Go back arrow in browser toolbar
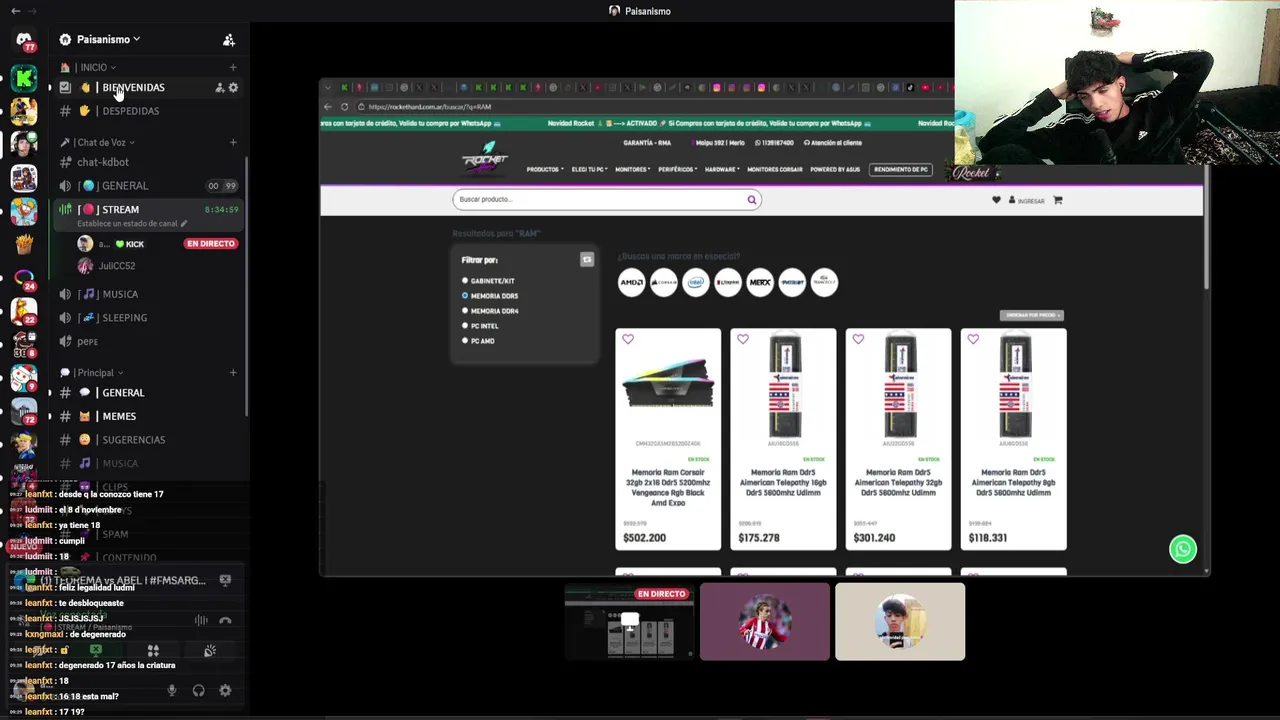Screen dimensions: 1280x720 [328, 107]
